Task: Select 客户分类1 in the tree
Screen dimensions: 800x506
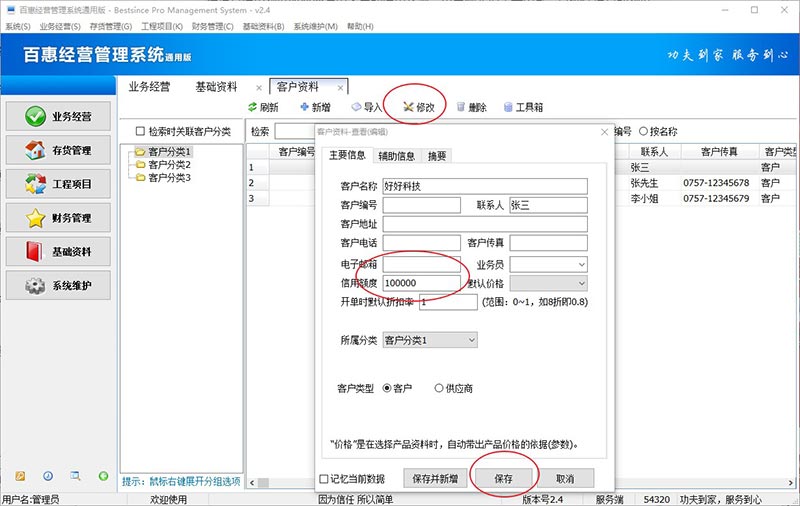Action: (x=169, y=151)
